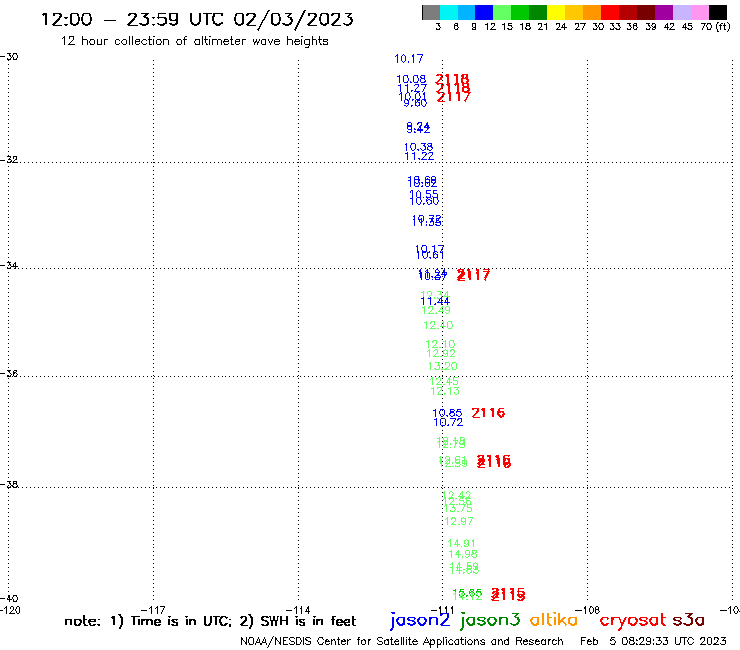Select the wave height value 12.40
Image resolution: width=740 pixels, height=650 pixels.
(438, 325)
